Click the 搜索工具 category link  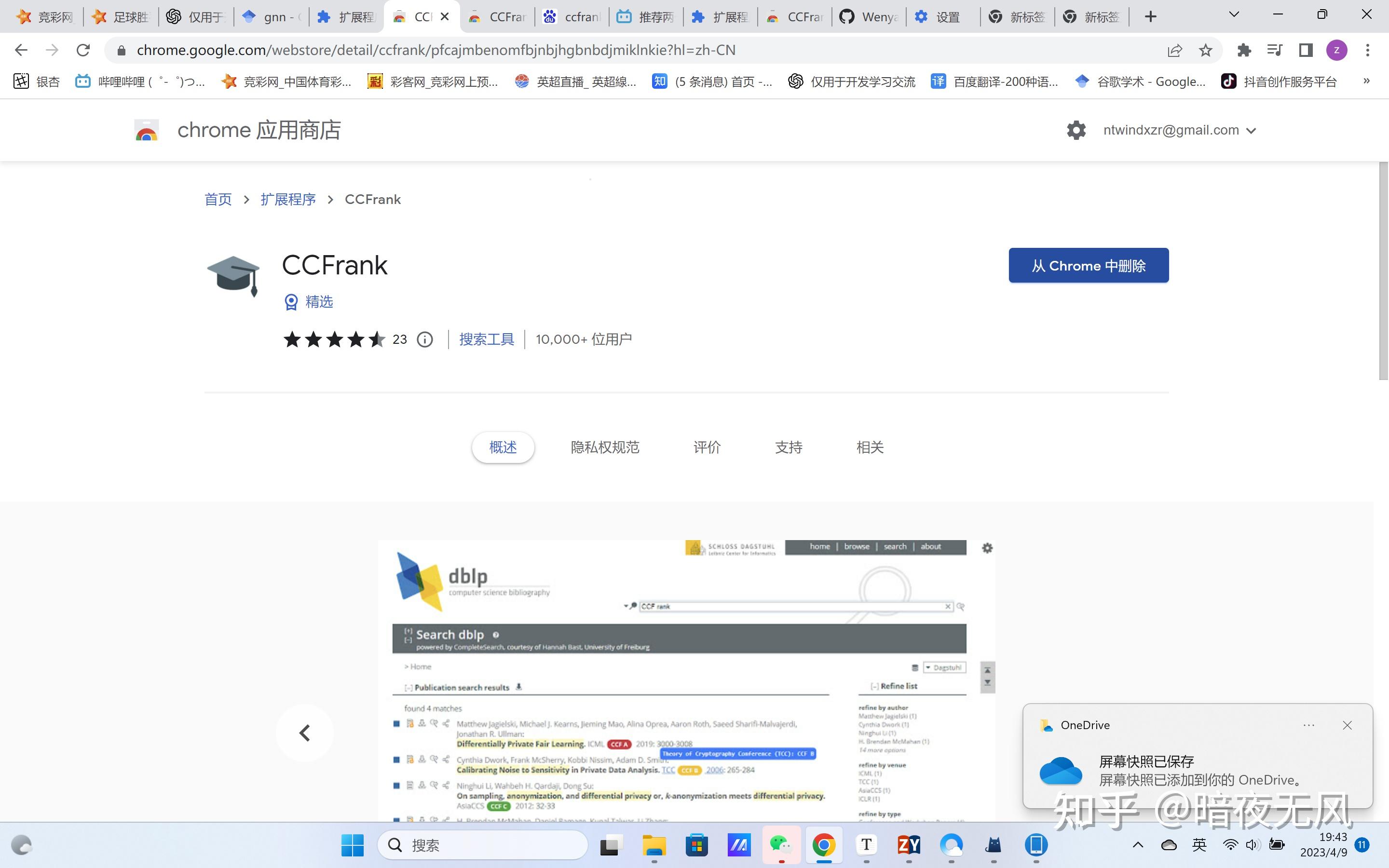(x=487, y=339)
